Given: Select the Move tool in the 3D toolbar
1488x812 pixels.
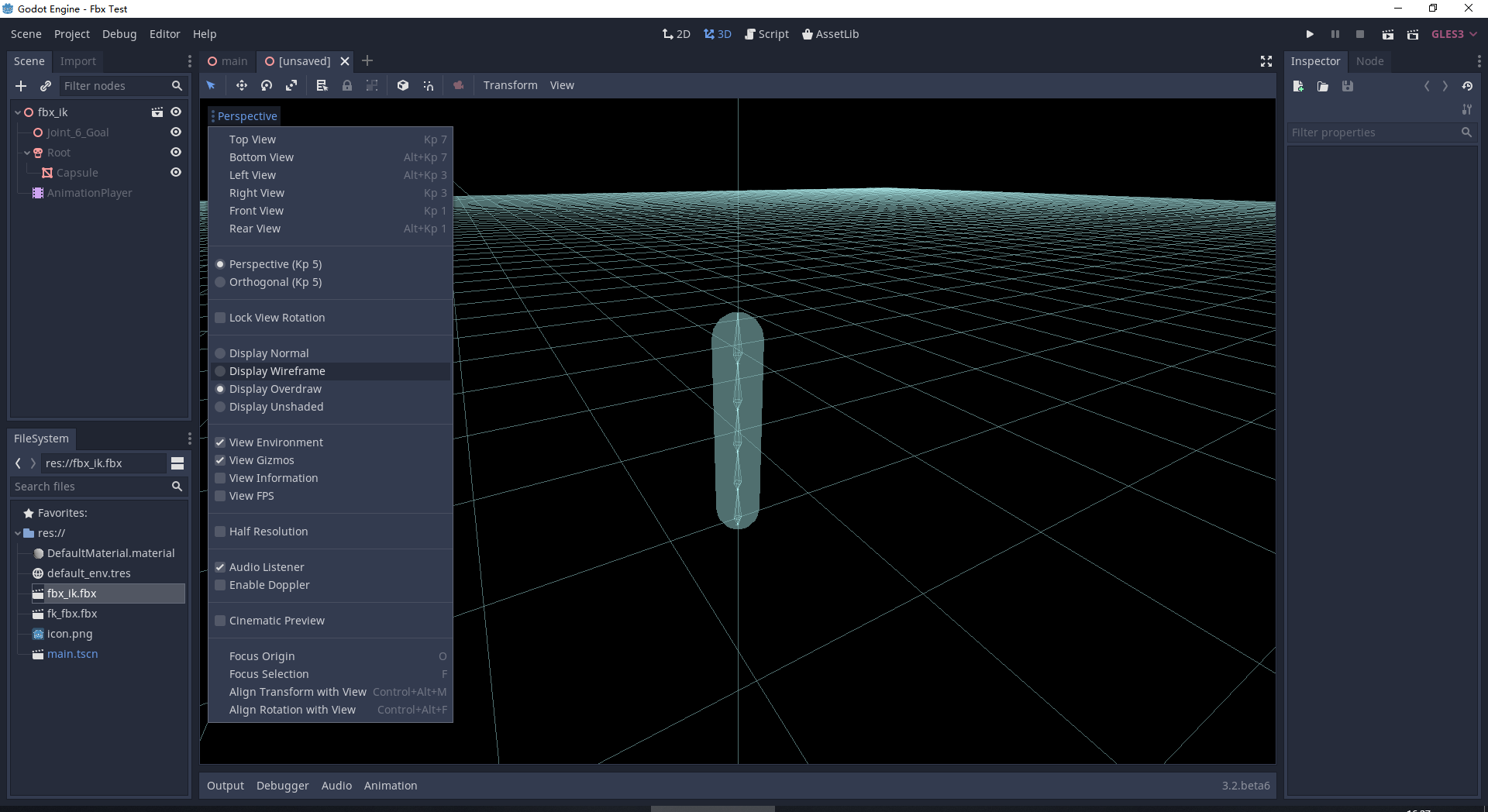Looking at the screenshot, I should [x=241, y=85].
